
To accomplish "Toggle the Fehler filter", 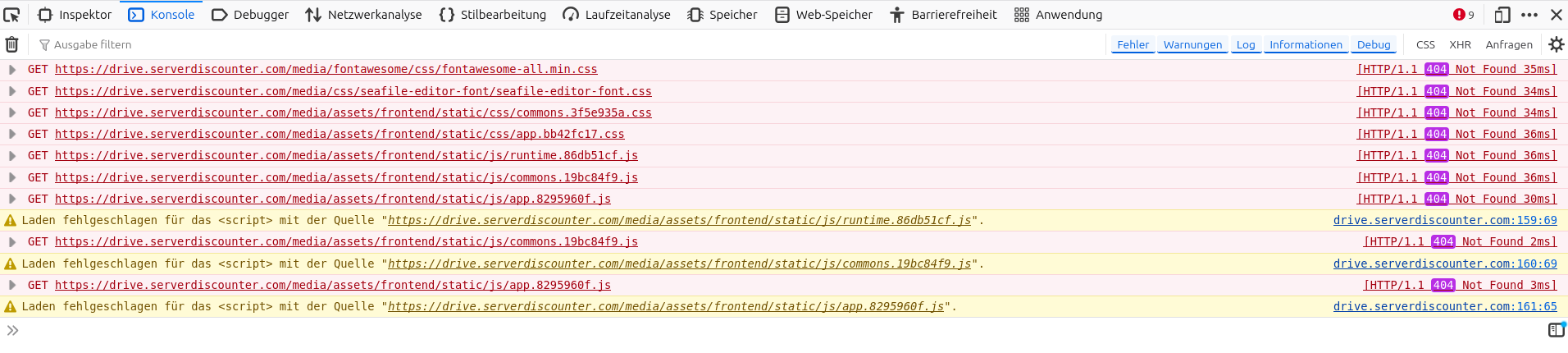I will click(x=1133, y=45).
